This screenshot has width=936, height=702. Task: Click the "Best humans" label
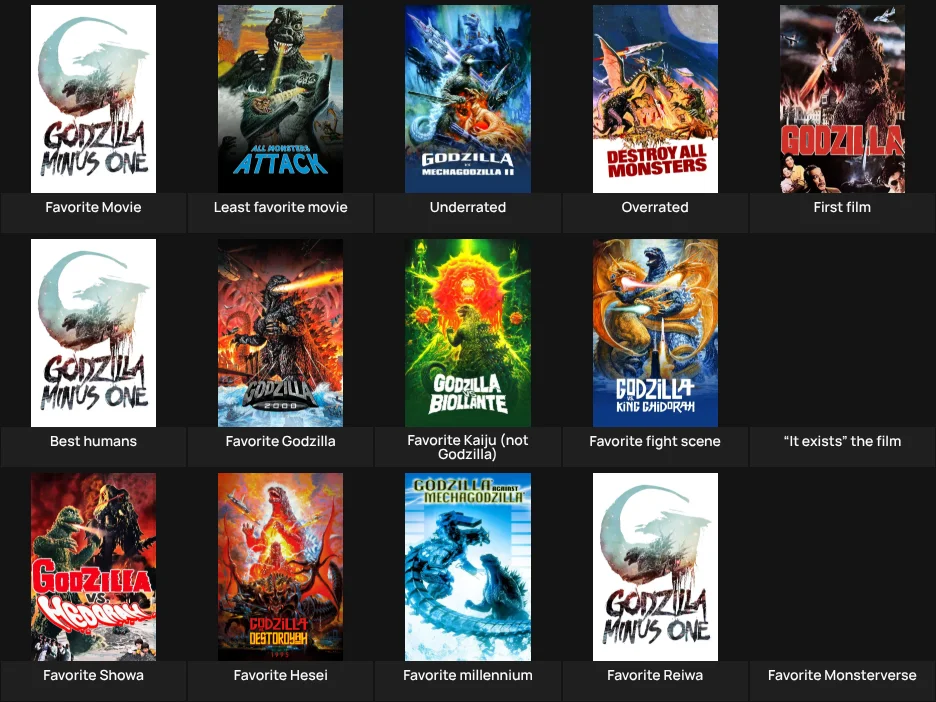(93, 441)
